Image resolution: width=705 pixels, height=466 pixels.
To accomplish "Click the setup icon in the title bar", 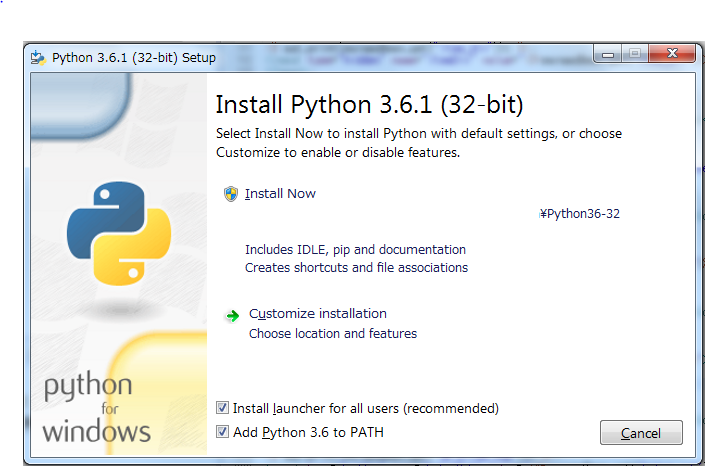I will click(38, 58).
